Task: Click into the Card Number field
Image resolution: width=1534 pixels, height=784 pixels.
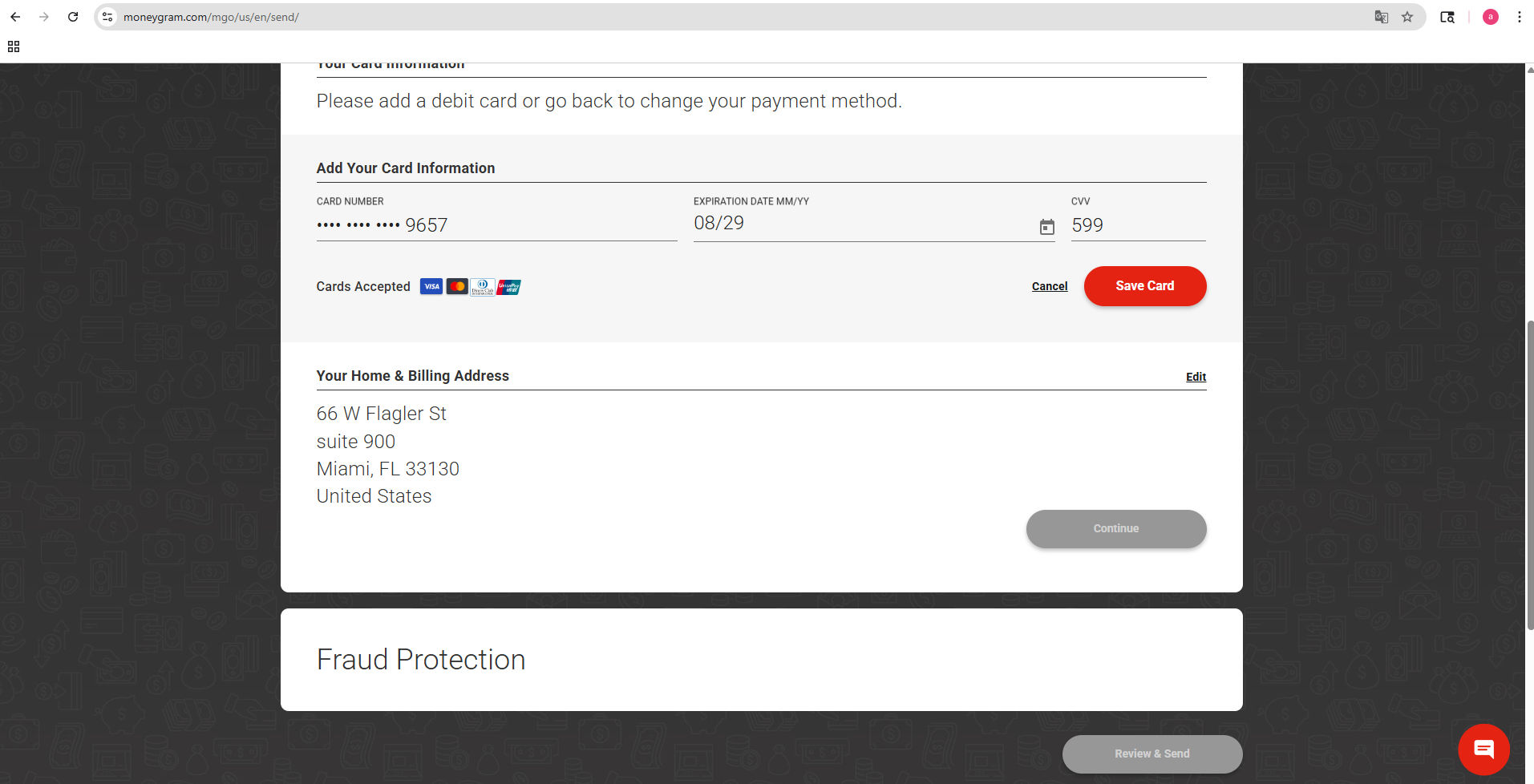Action: click(496, 225)
